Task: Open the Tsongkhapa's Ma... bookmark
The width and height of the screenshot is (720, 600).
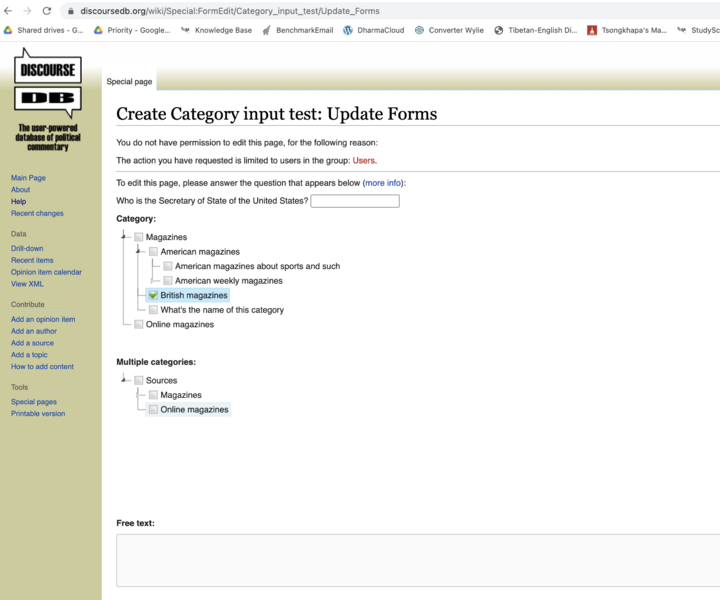Action: (627, 30)
